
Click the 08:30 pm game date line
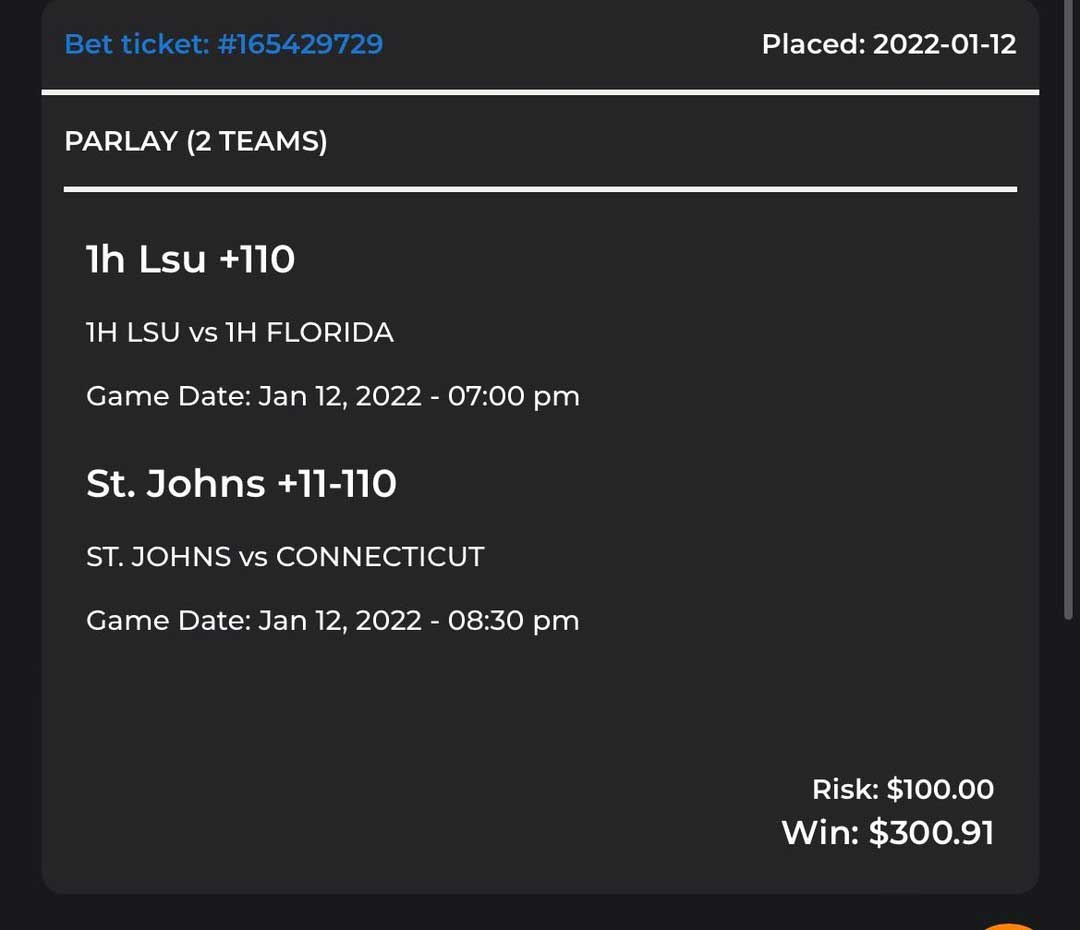(333, 621)
